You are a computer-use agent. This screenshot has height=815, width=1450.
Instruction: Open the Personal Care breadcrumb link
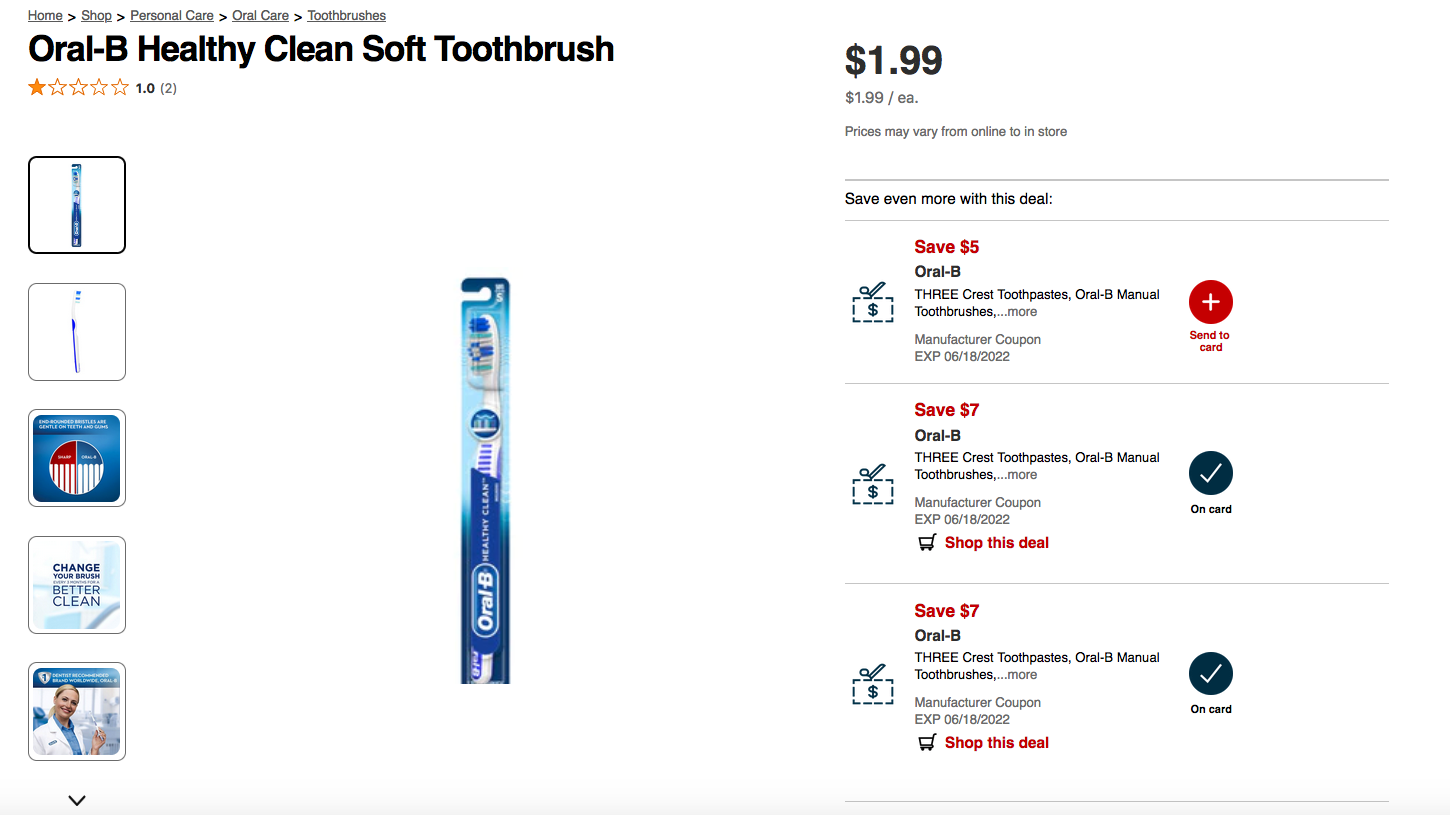172,16
